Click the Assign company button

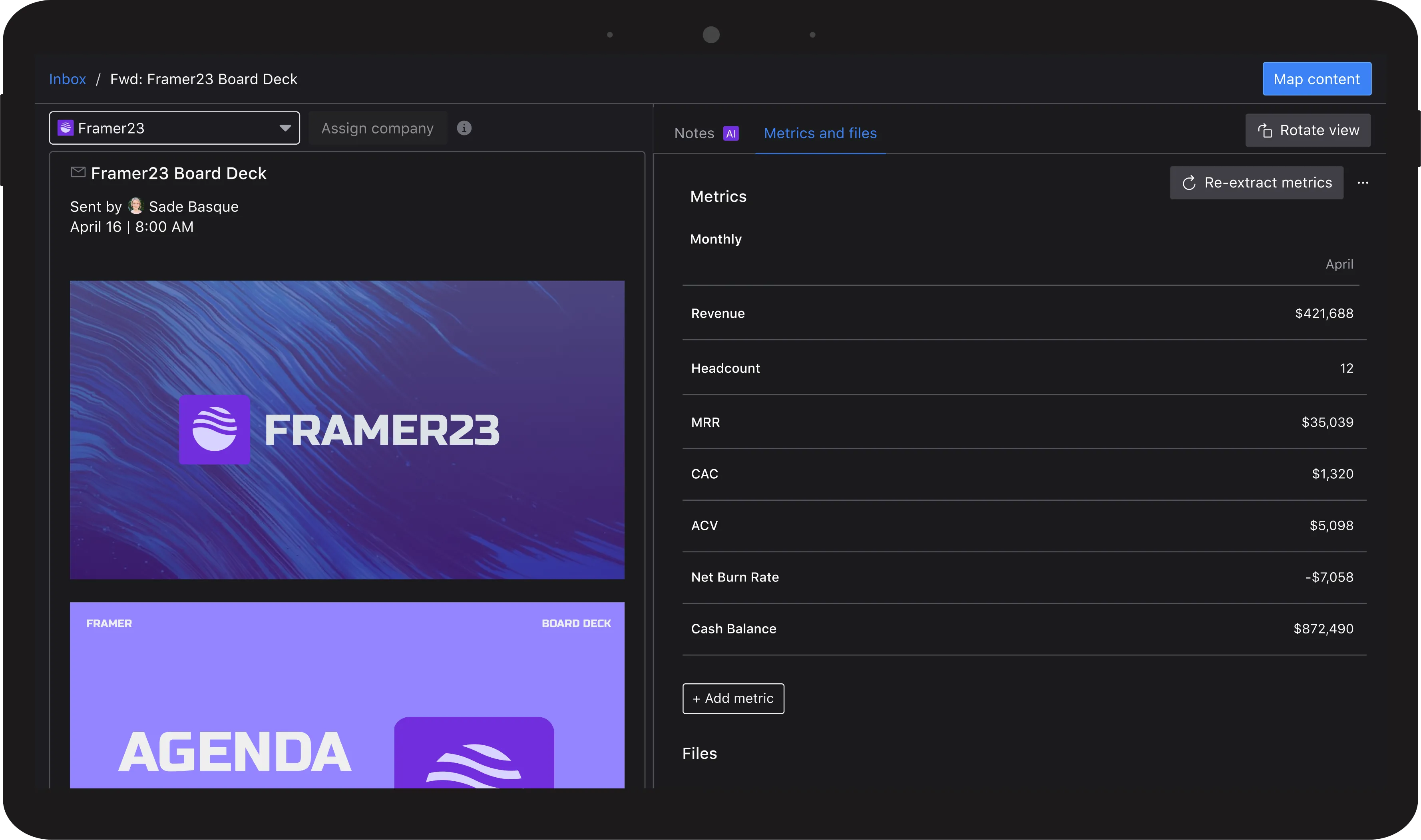click(378, 129)
